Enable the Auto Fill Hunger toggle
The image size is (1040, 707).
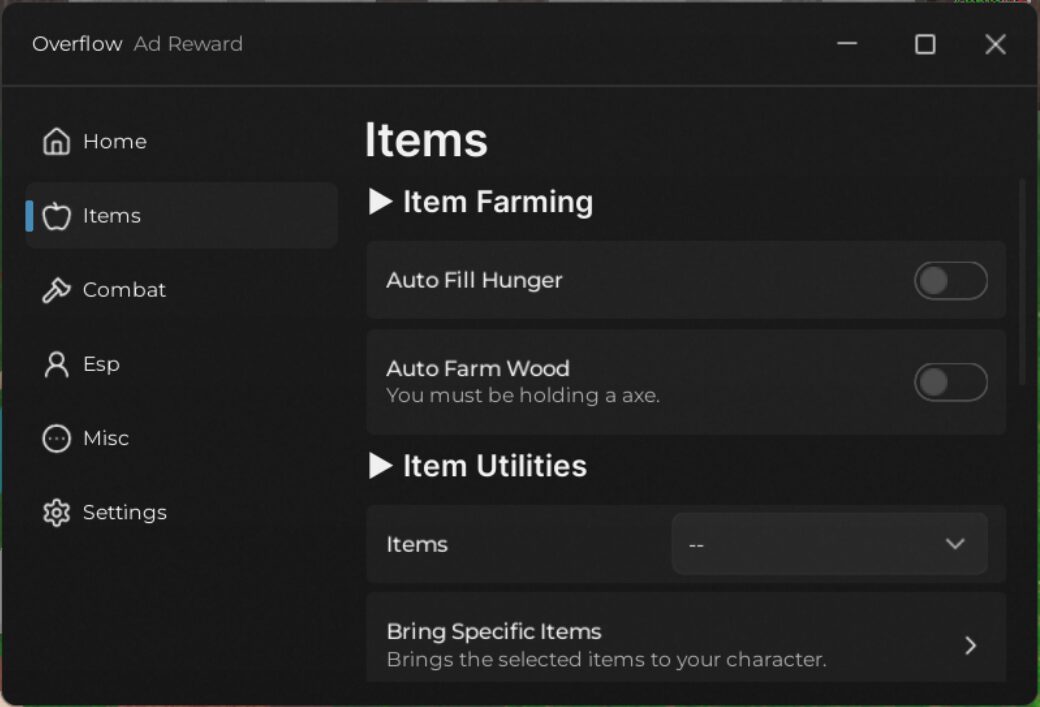coord(950,281)
